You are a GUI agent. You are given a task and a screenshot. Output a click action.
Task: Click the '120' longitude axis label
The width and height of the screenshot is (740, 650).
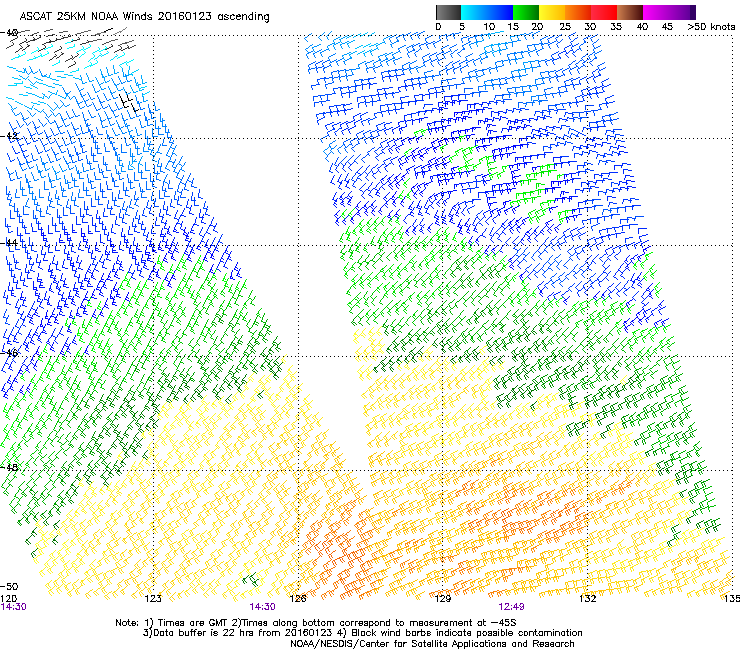coord(8,599)
